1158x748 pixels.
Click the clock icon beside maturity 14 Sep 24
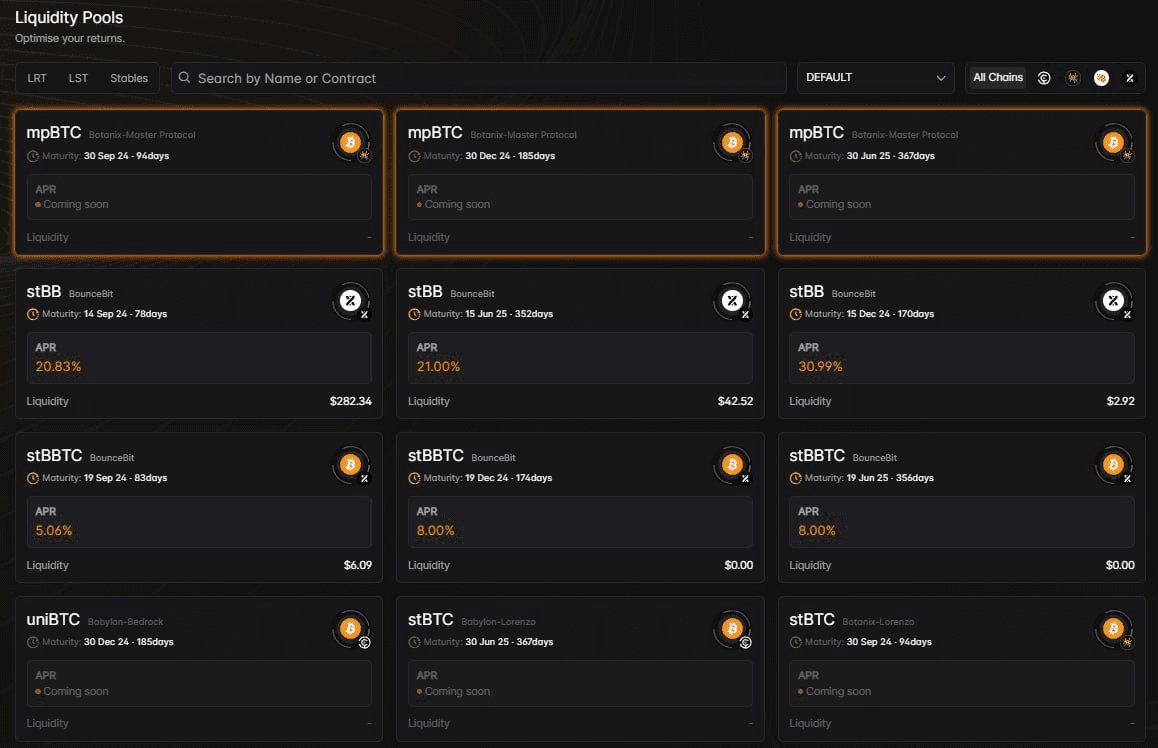32,314
